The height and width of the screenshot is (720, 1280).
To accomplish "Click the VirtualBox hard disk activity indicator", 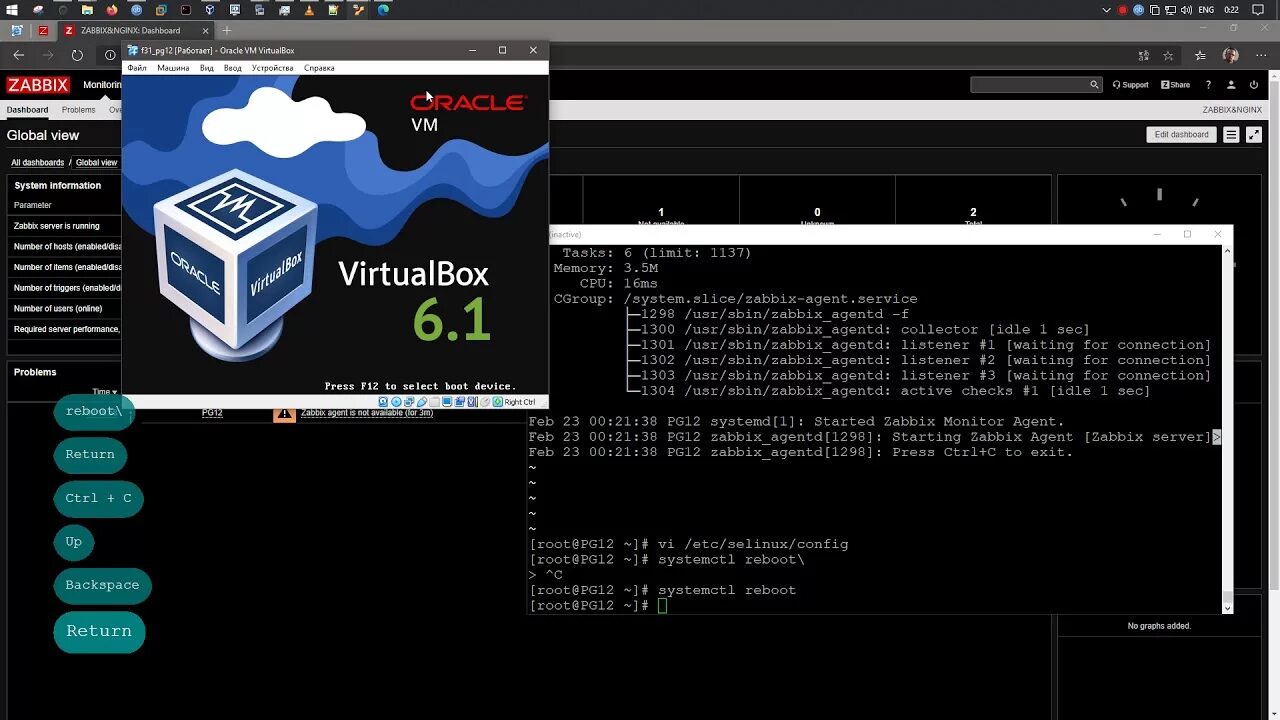I will click(x=384, y=402).
